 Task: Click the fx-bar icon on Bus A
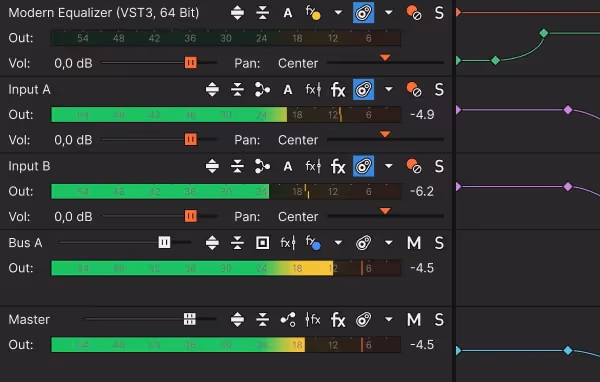tap(288, 243)
